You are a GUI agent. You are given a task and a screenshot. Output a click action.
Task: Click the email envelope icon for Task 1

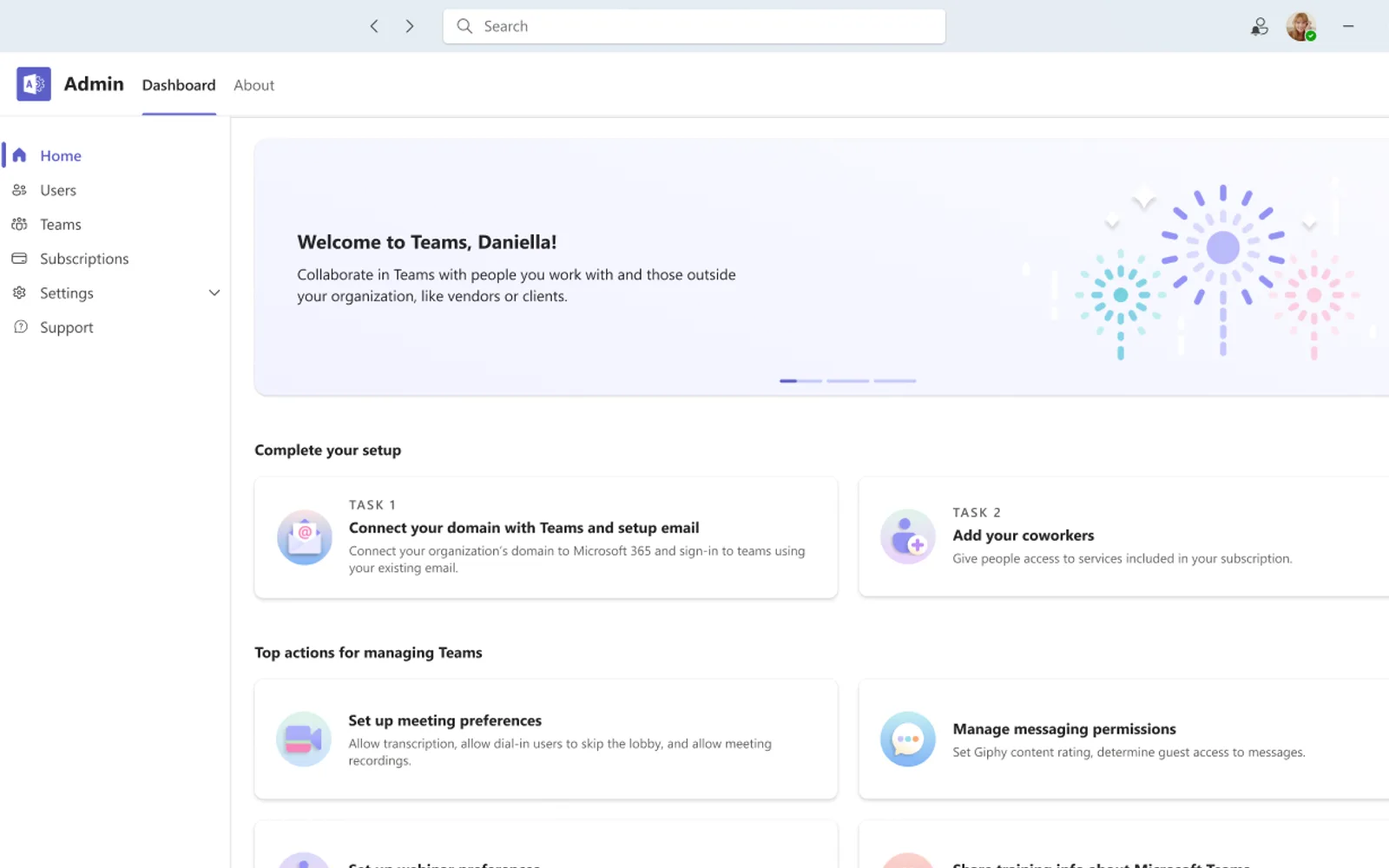click(x=304, y=537)
